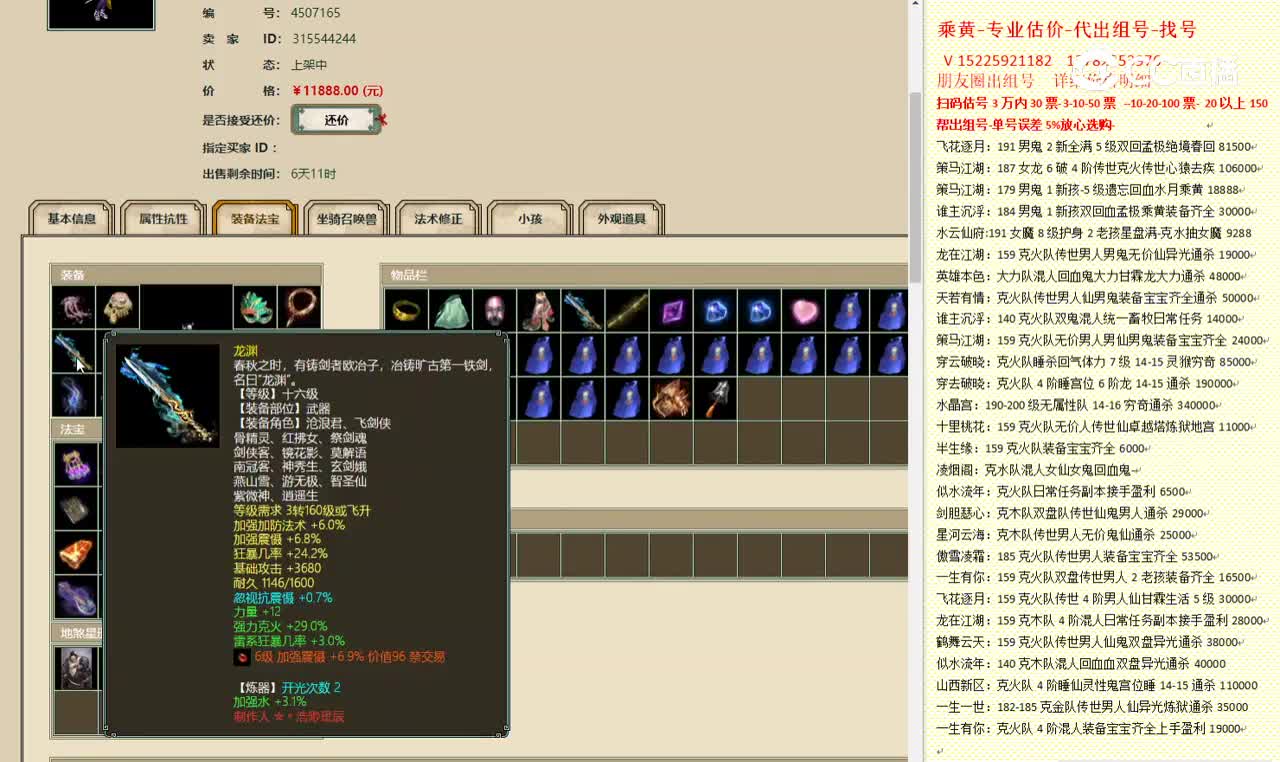Select the gray tablet treasure in 法宝
1280x762 pixels.
pyautogui.click(x=76, y=508)
